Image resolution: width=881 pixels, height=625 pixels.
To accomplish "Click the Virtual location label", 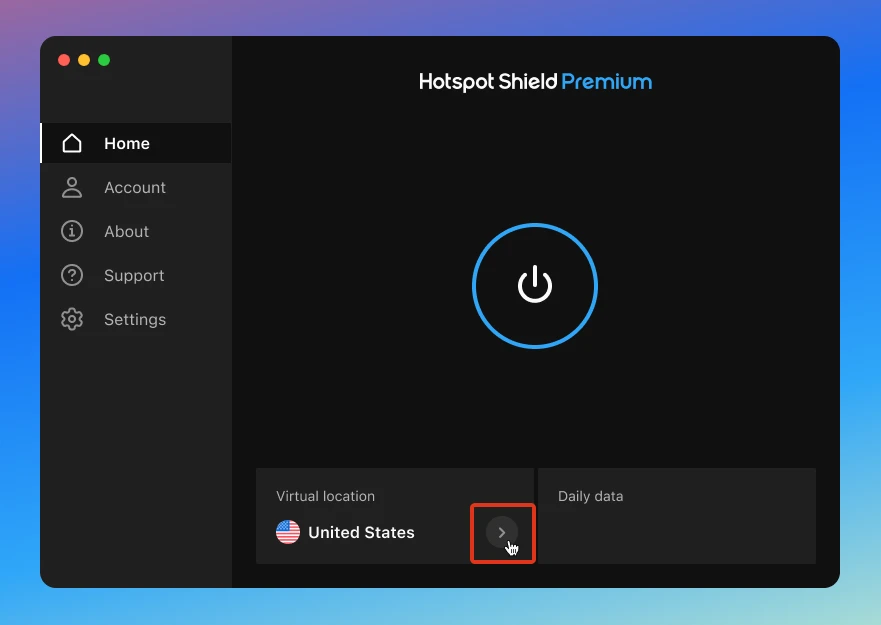I will point(325,496).
